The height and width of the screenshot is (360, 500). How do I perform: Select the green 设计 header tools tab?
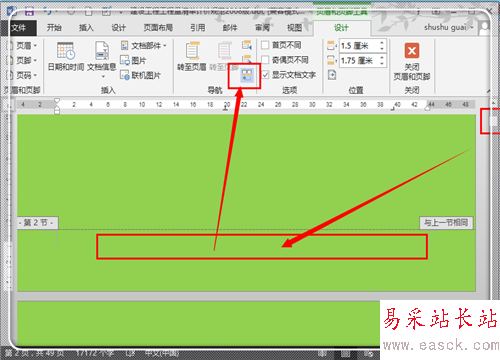(341, 28)
